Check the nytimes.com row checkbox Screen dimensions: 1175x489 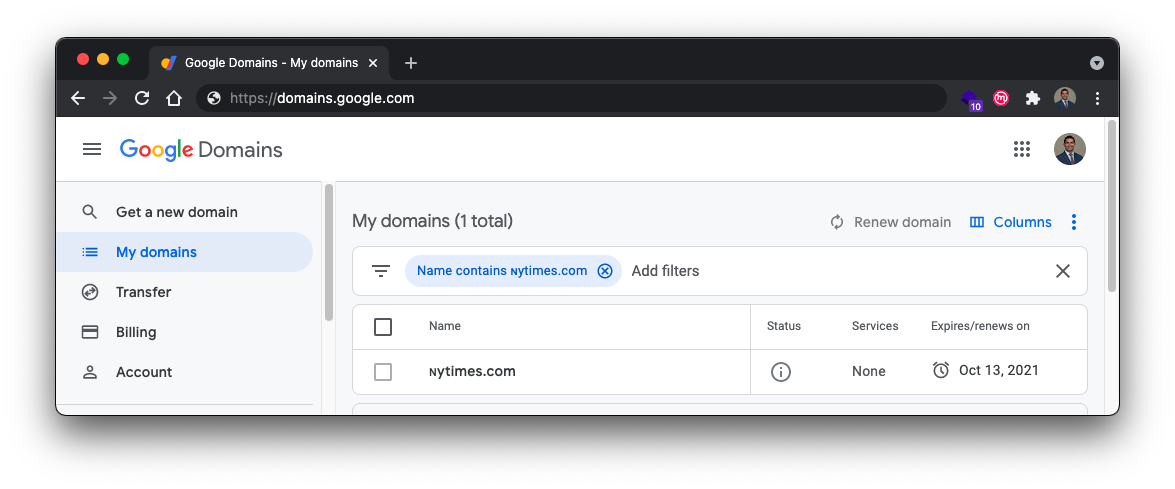[383, 372]
